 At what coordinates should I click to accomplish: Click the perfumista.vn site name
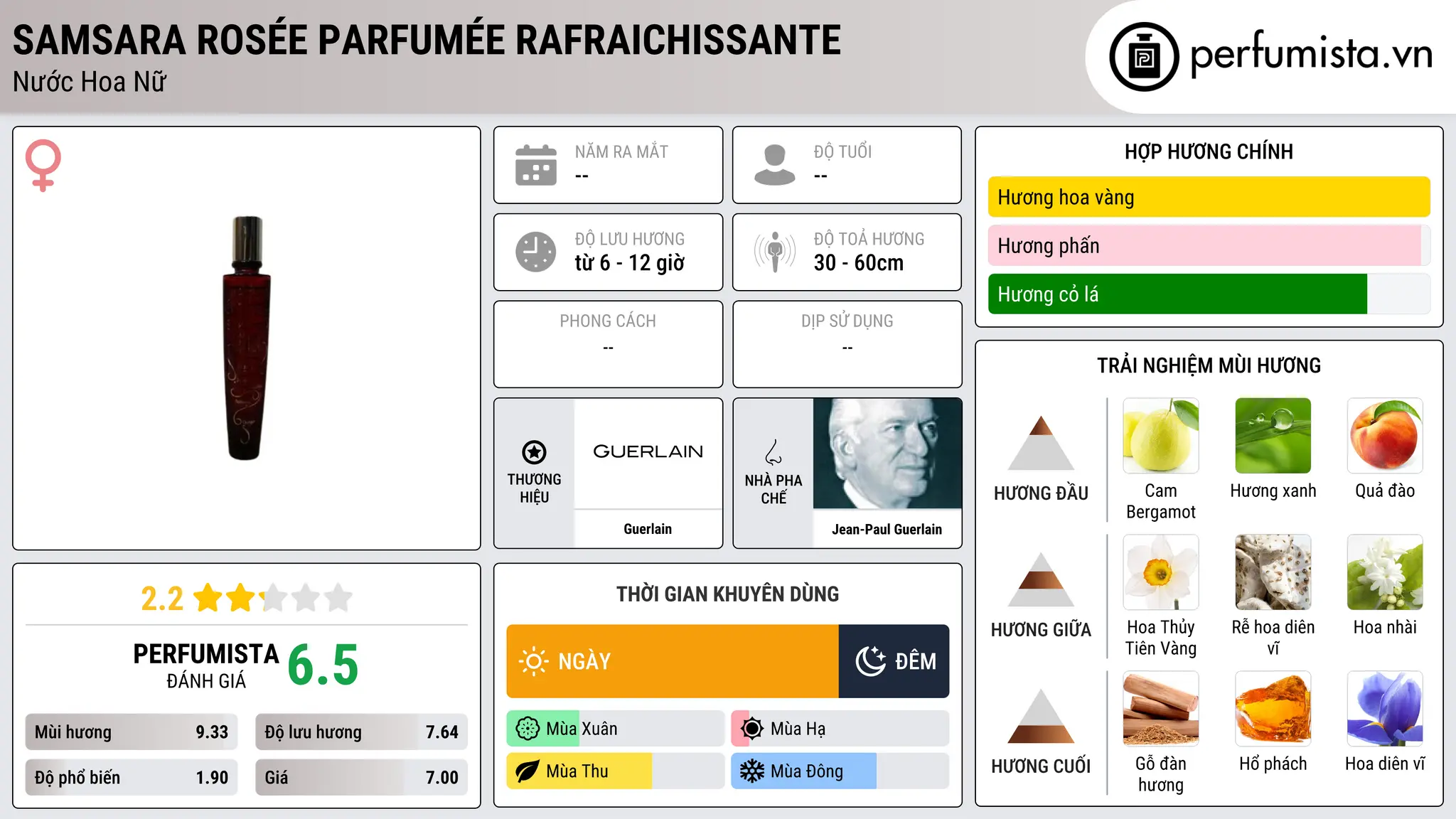click(x=1311, y=54)
